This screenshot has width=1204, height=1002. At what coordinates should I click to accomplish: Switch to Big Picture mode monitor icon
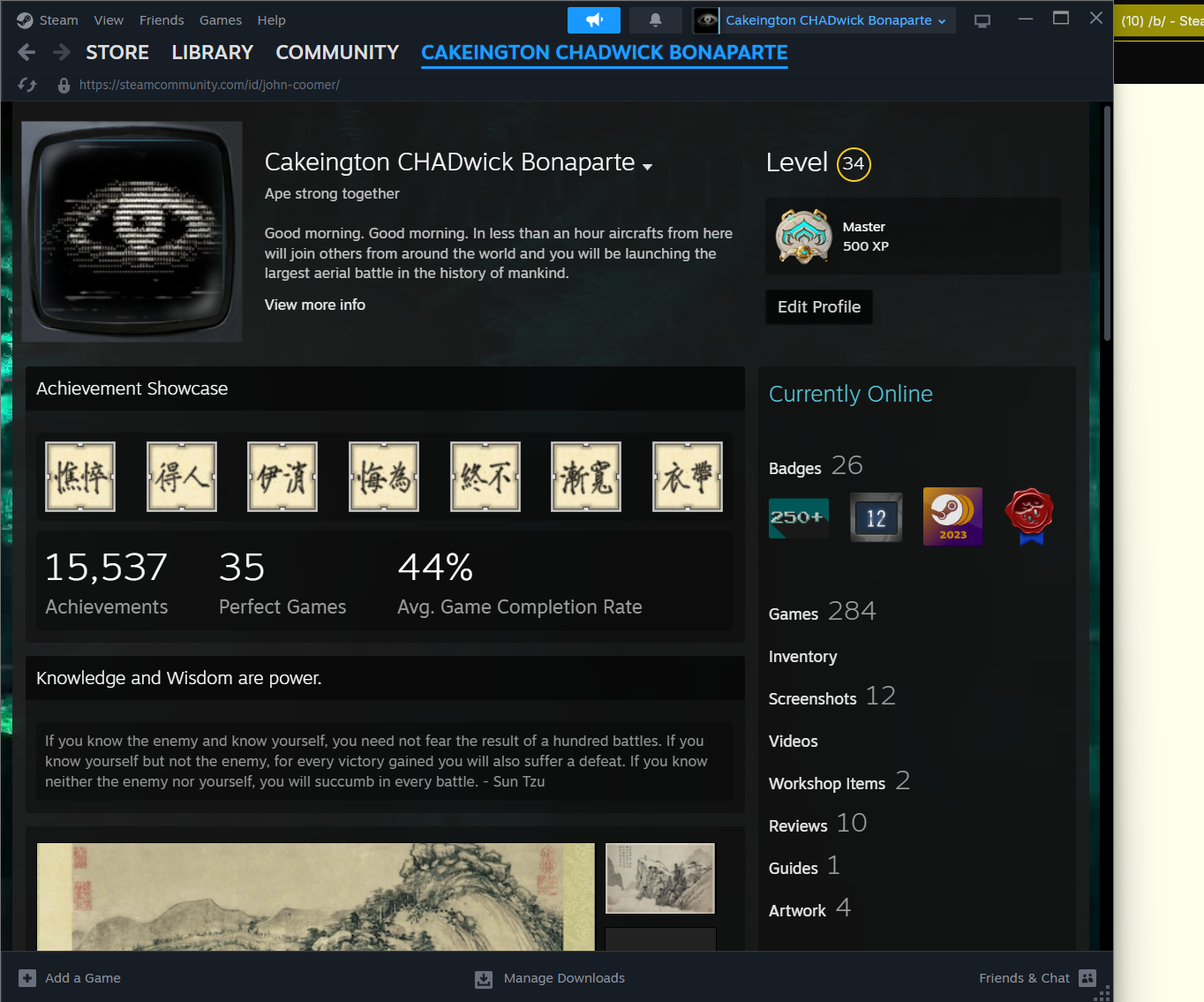pyautogui.click(x=982, y=20)
